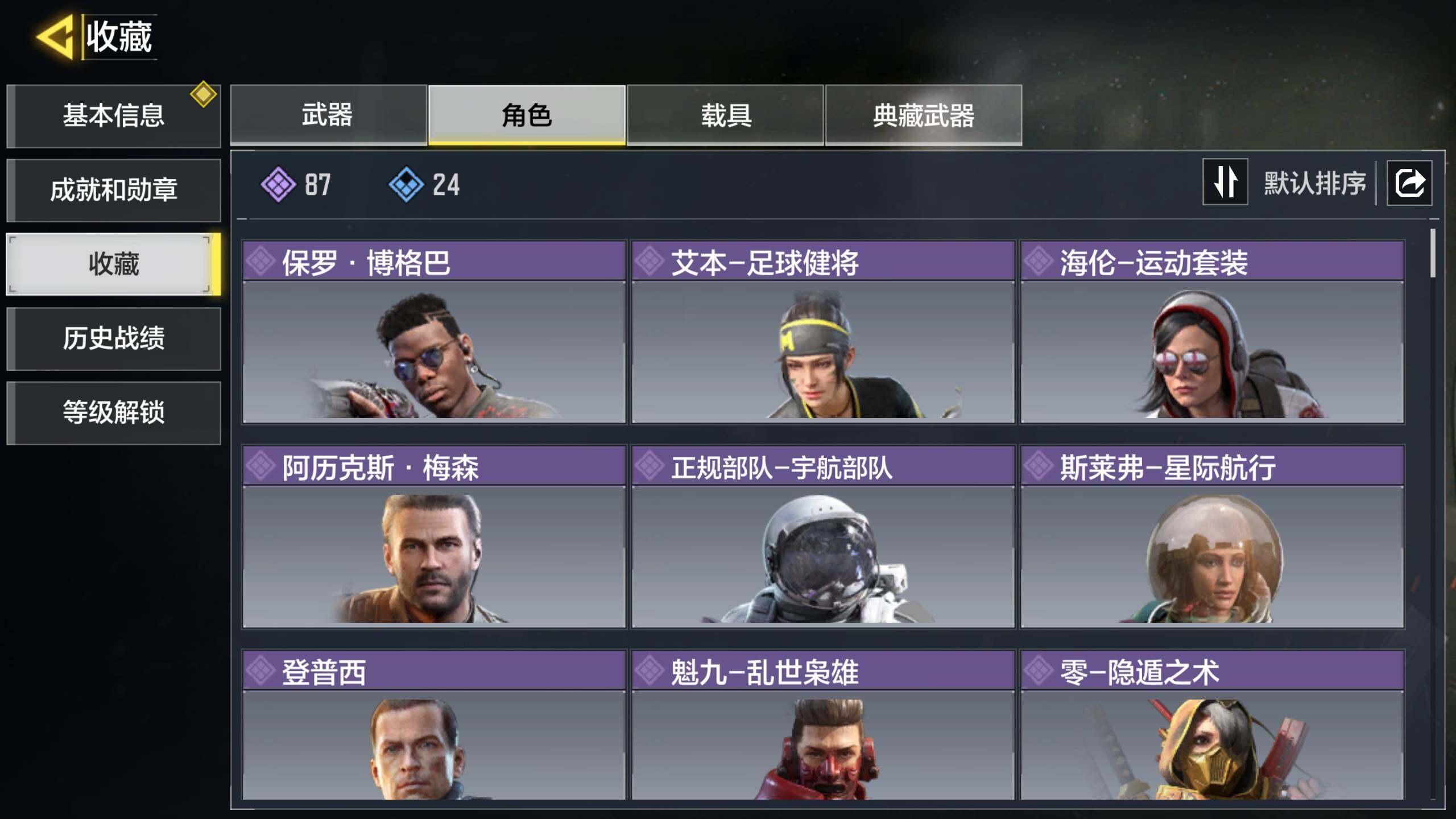Click the blue rare rarity icon showing 24
This screenshot has height=819, width=1456.
(406, 184)
